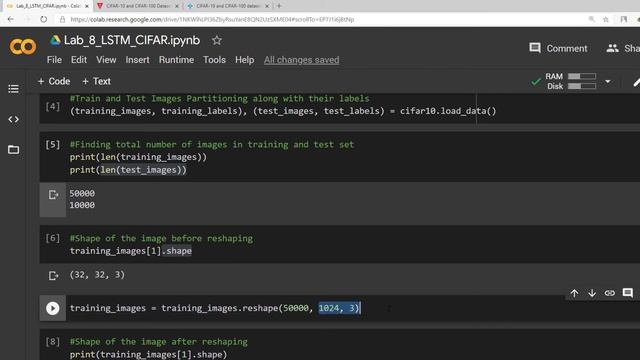This screenshot has height=360, width=640.
Task: Click the print(len(test_images)) line
Action: click(x=128, y=170)
